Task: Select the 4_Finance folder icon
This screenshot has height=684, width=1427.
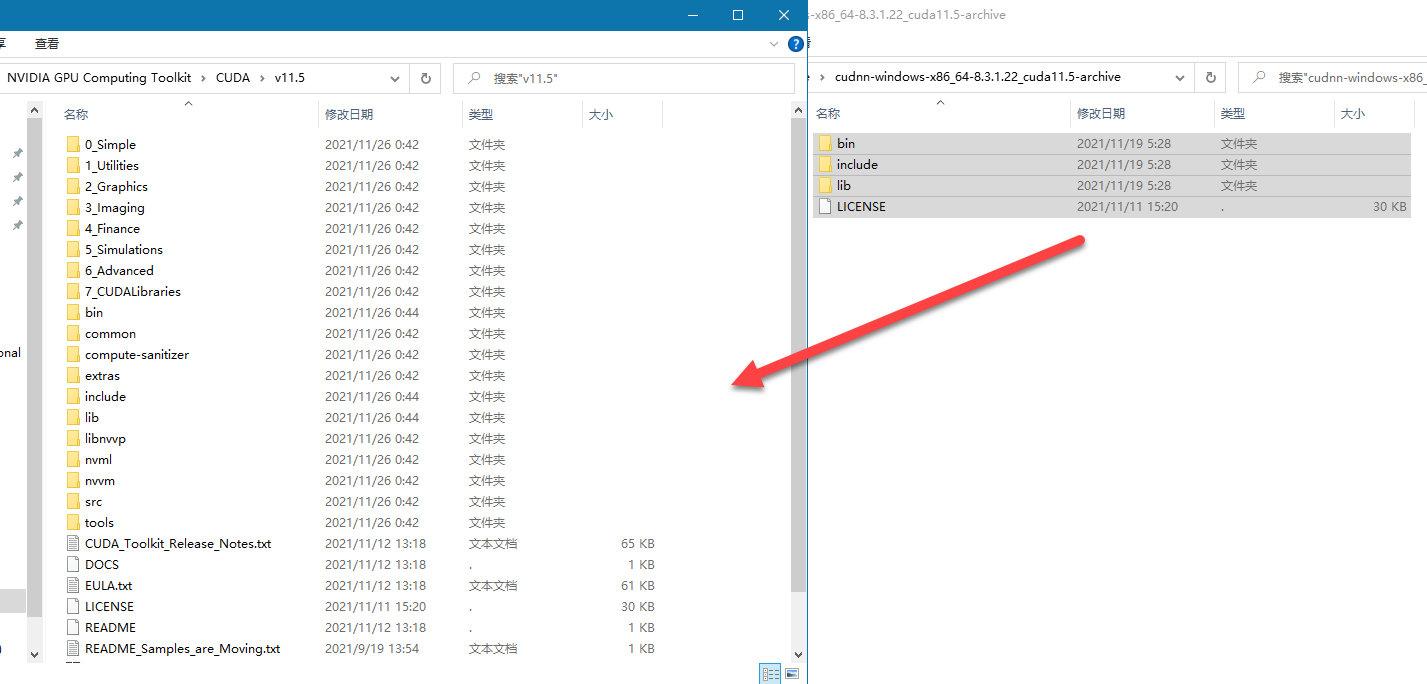Action: coord(72,228)
